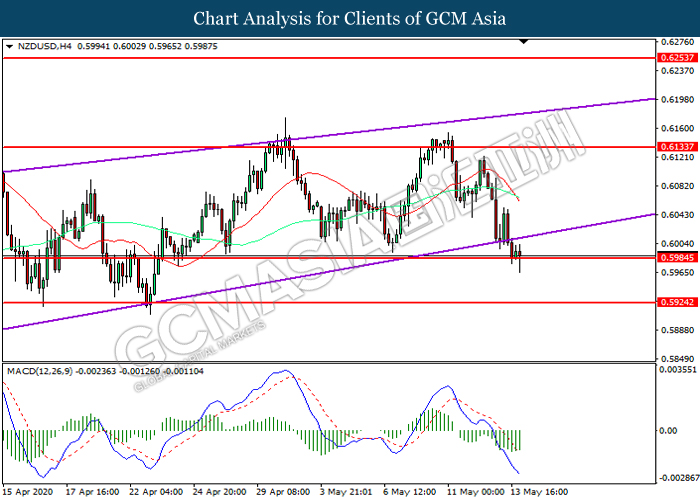Click the 0.62760 top price axis label
This screenshot has width=700, height=500.
pos(678,43)
